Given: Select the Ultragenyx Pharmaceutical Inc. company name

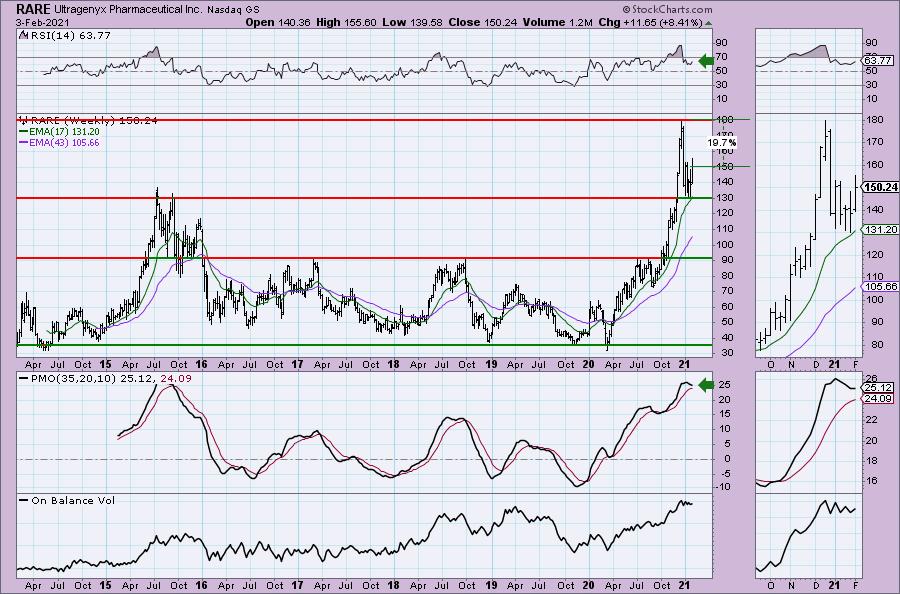Looking at the screenshot, I should tap(129, 9).
